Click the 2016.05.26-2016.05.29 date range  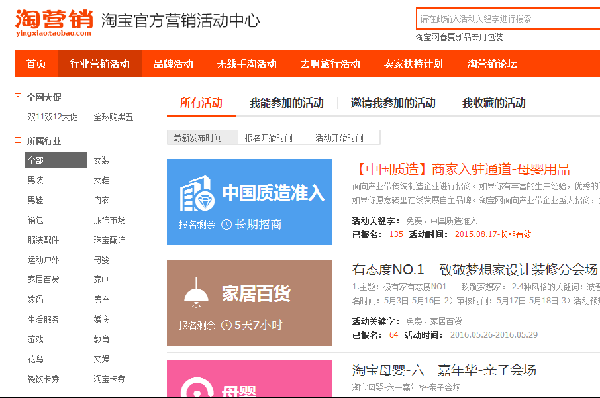point(494,335)
